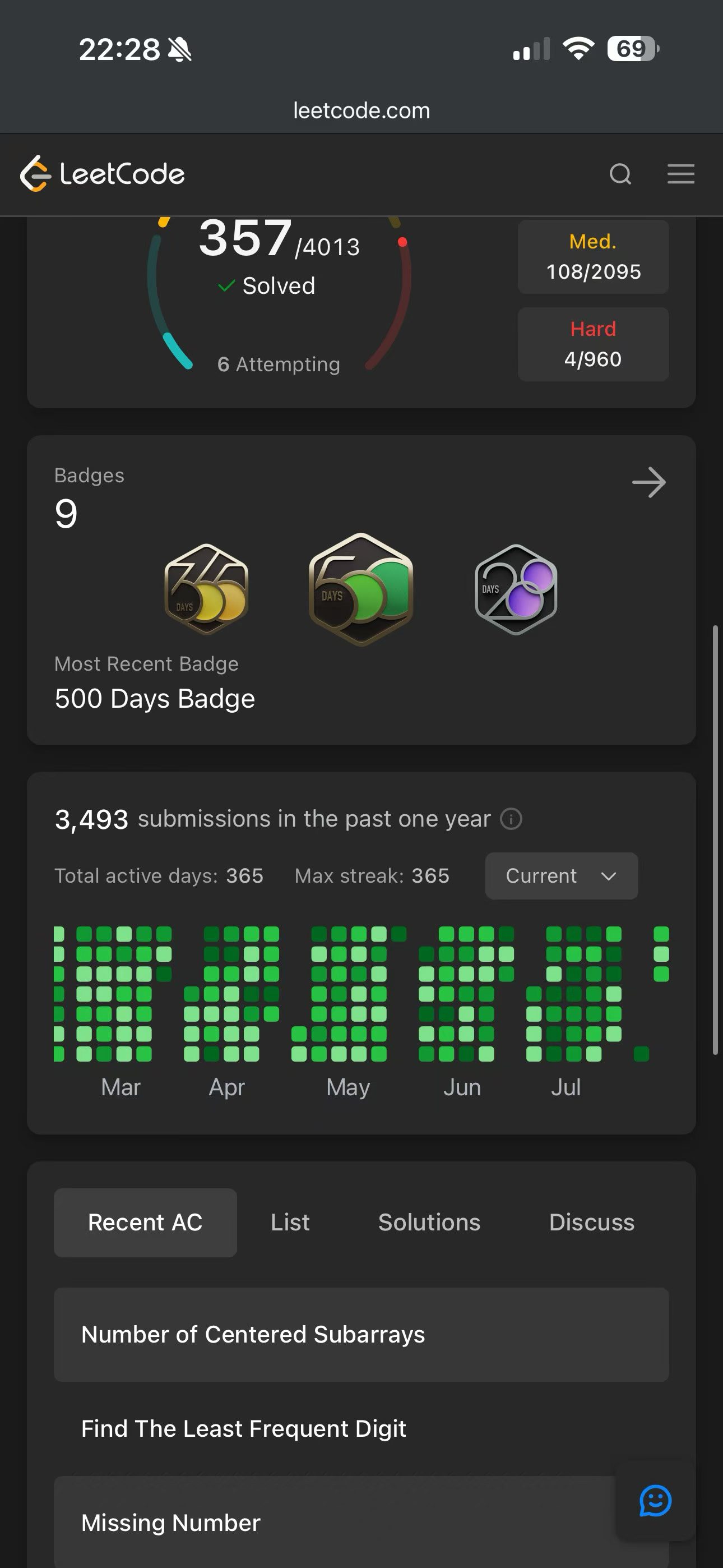Open badges list with arrow icon
This screenshot has height=1568, width=723.
coord(649,483)
